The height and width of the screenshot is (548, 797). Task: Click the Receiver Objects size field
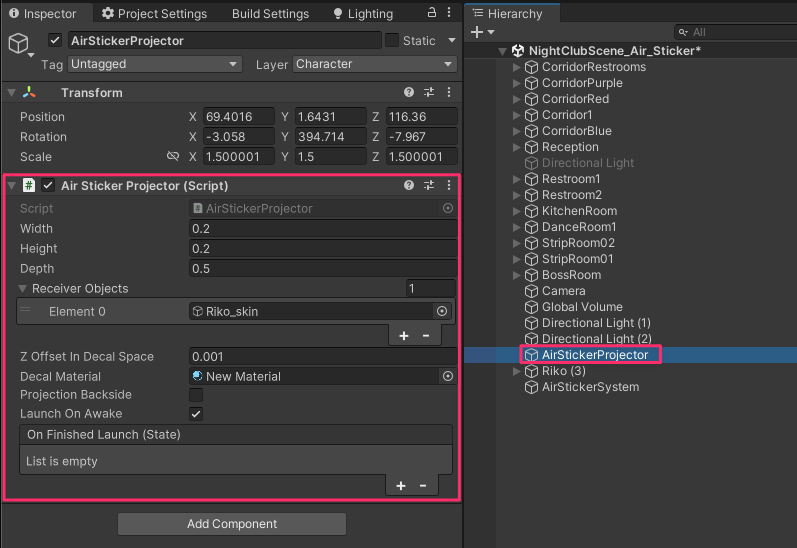click(431, 288)
